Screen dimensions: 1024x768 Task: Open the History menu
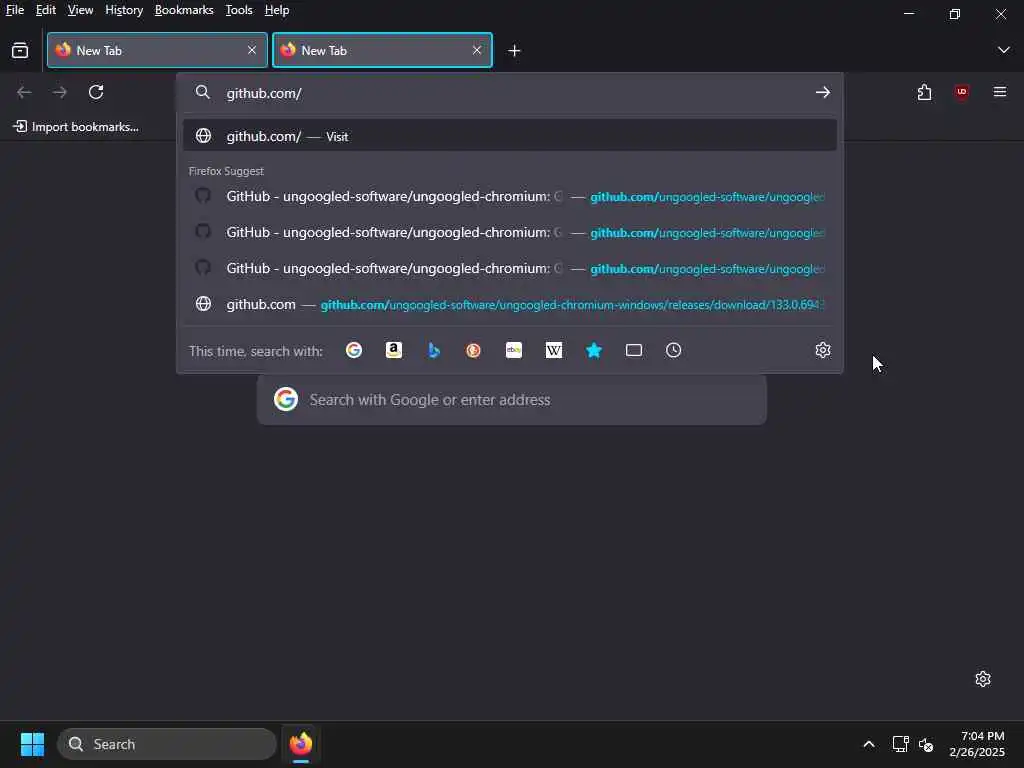click(124, 10)
